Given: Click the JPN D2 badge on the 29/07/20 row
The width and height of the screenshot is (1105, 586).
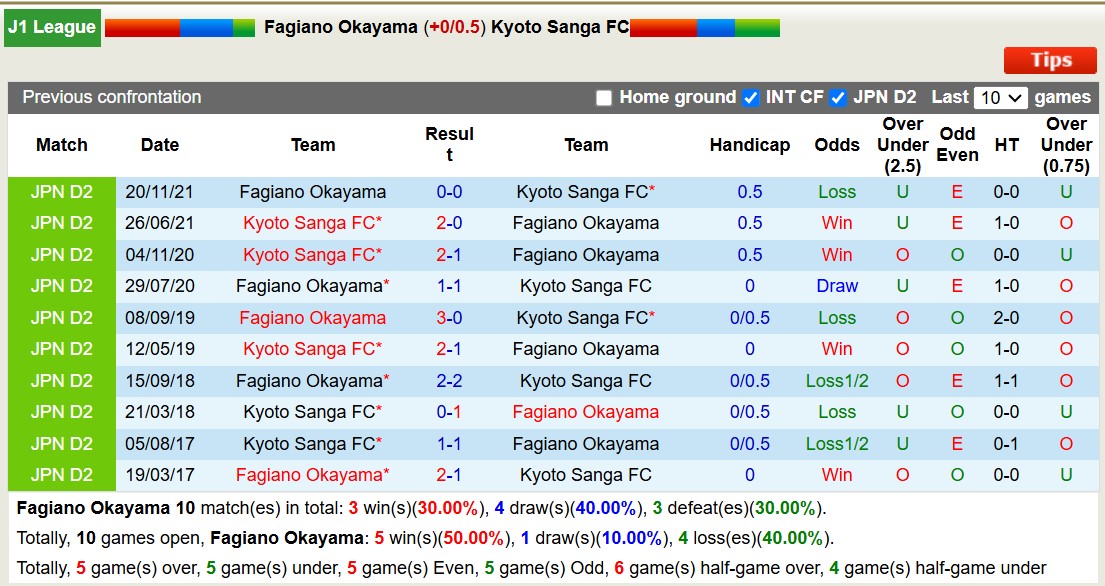Looking at the screenshot, I should pos(62,286).
